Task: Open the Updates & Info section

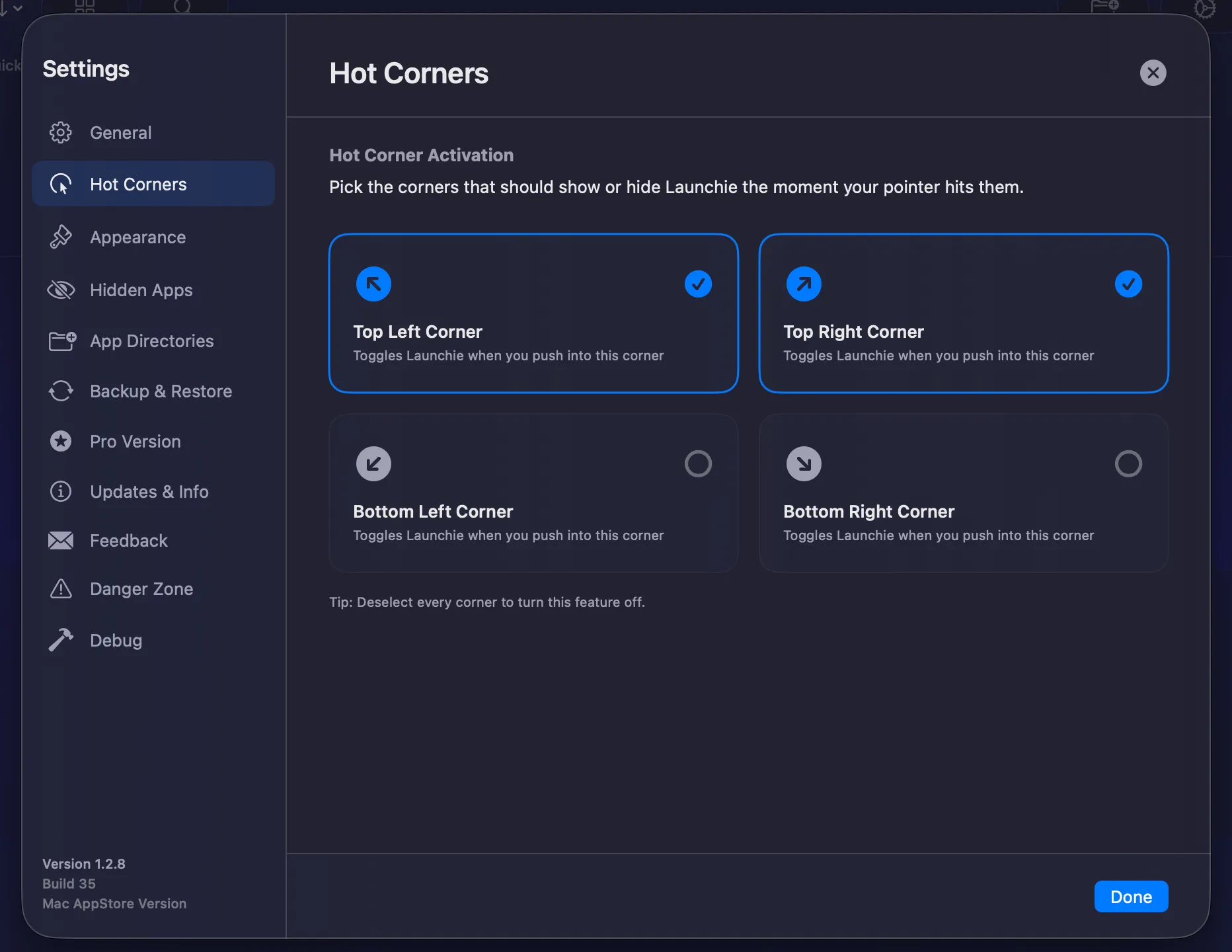Action: pyautogui.click(x=149, y=492)
